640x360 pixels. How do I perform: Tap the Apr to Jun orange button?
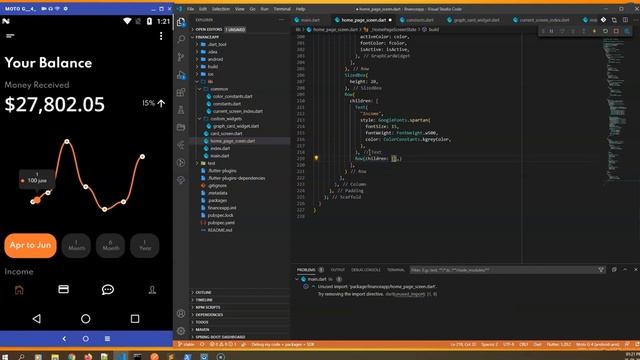31,245
